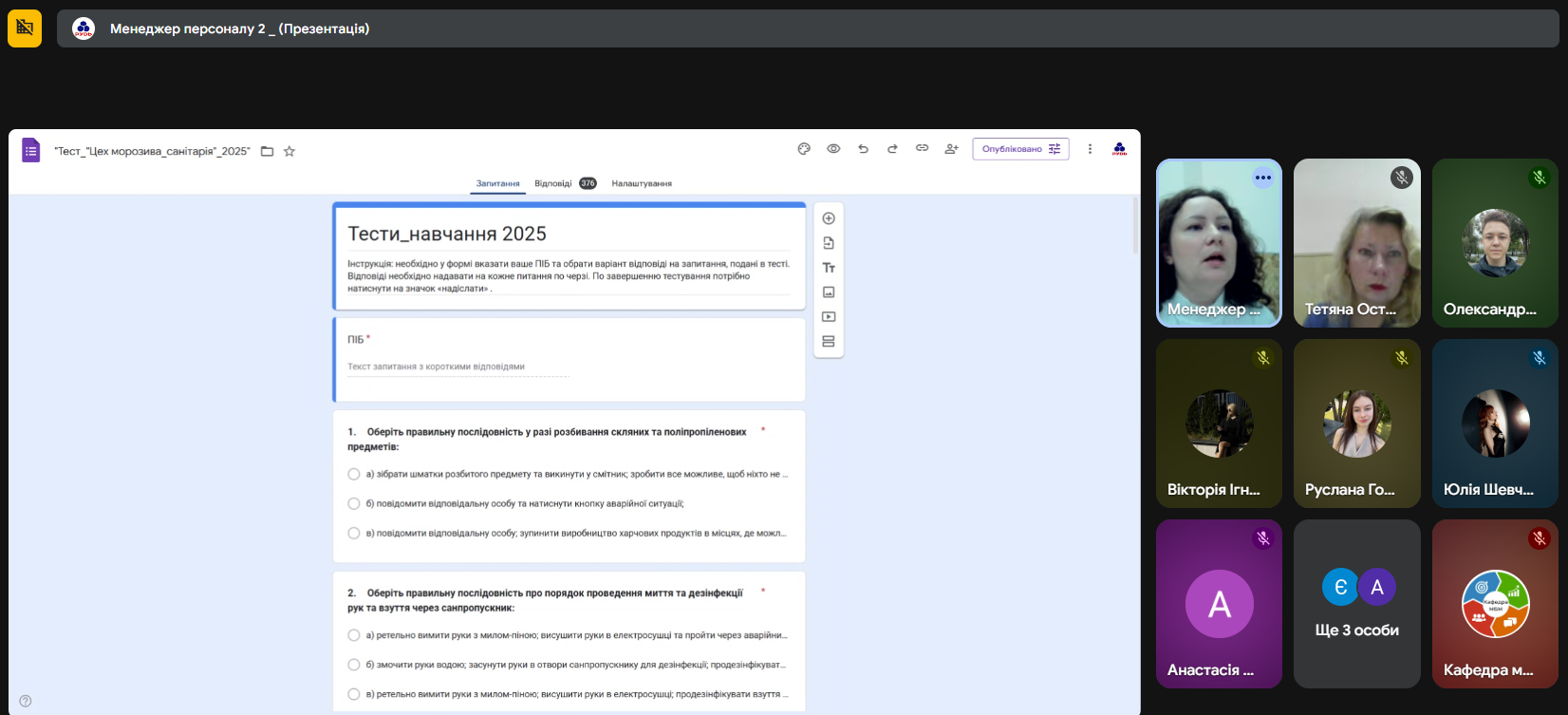Click the undo arrow in the form toolbar

click(x=863, y=149)
